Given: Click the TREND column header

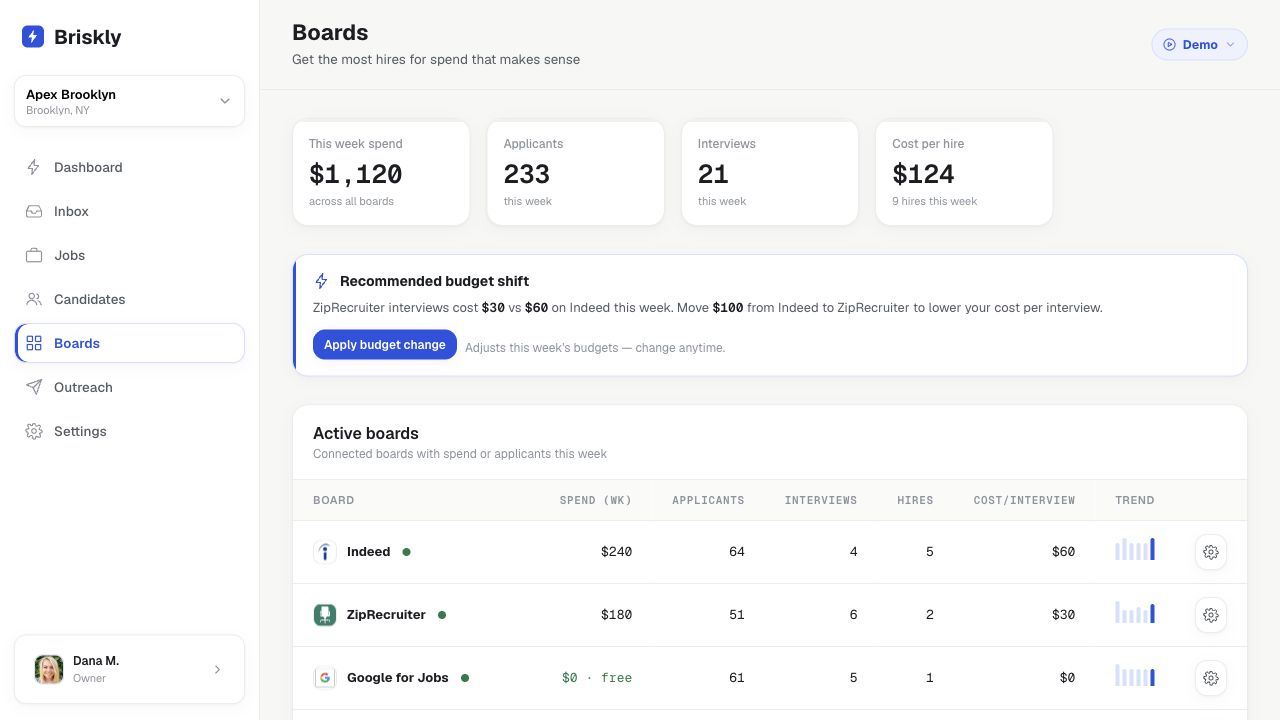Looking at the screenshot, I should [1135, 500].
